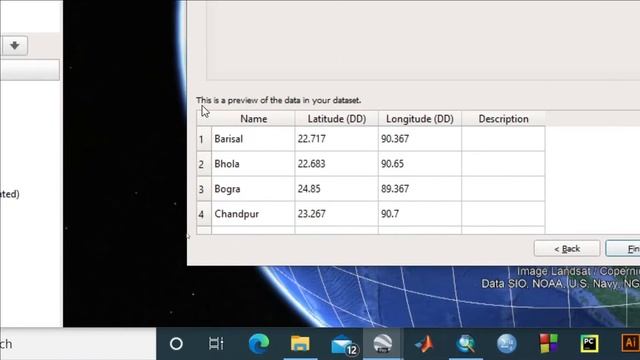Screen dimensions: 640x360
Task: Select the Longitude (DD) column header
Action: pyautogui.click(x=420, y=119)
